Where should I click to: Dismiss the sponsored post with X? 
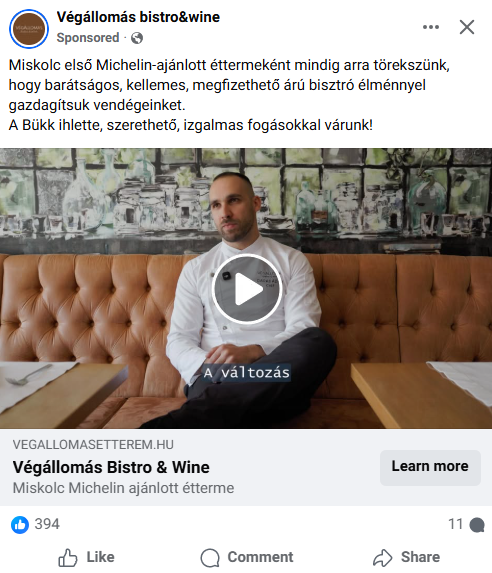pyautogui.click(x=467, y=27)
